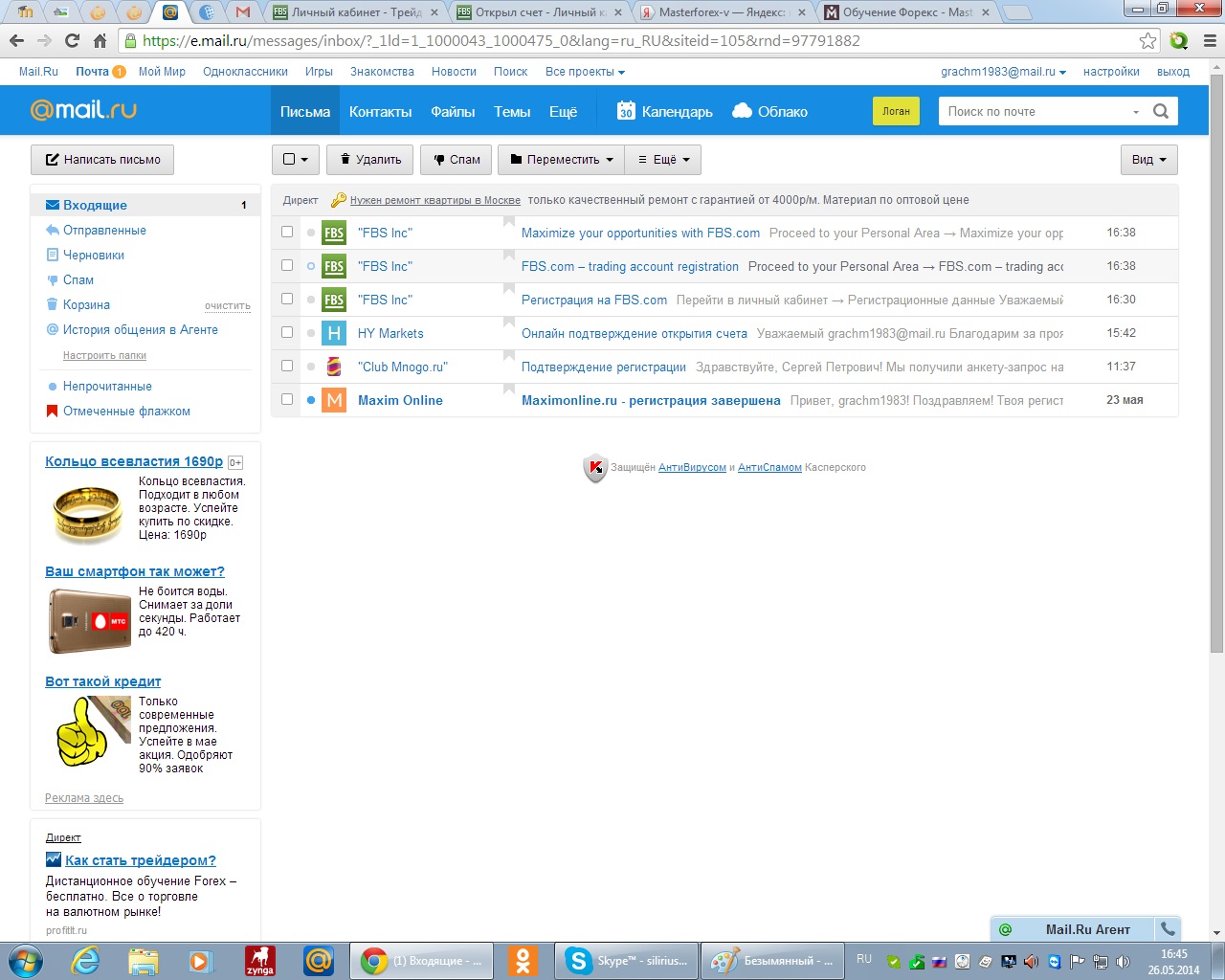Click the Удалить button
The height and width of the screenshot is (980, 1225).
[x=369, y=159]
